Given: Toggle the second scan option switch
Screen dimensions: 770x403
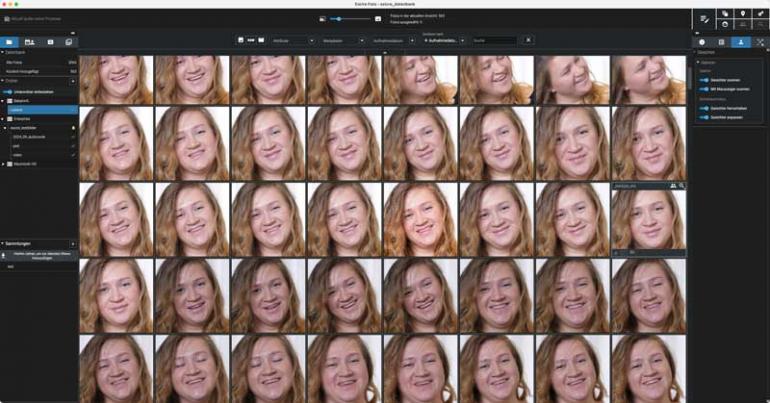Looking at the screenshot, I should coord(704,89).
